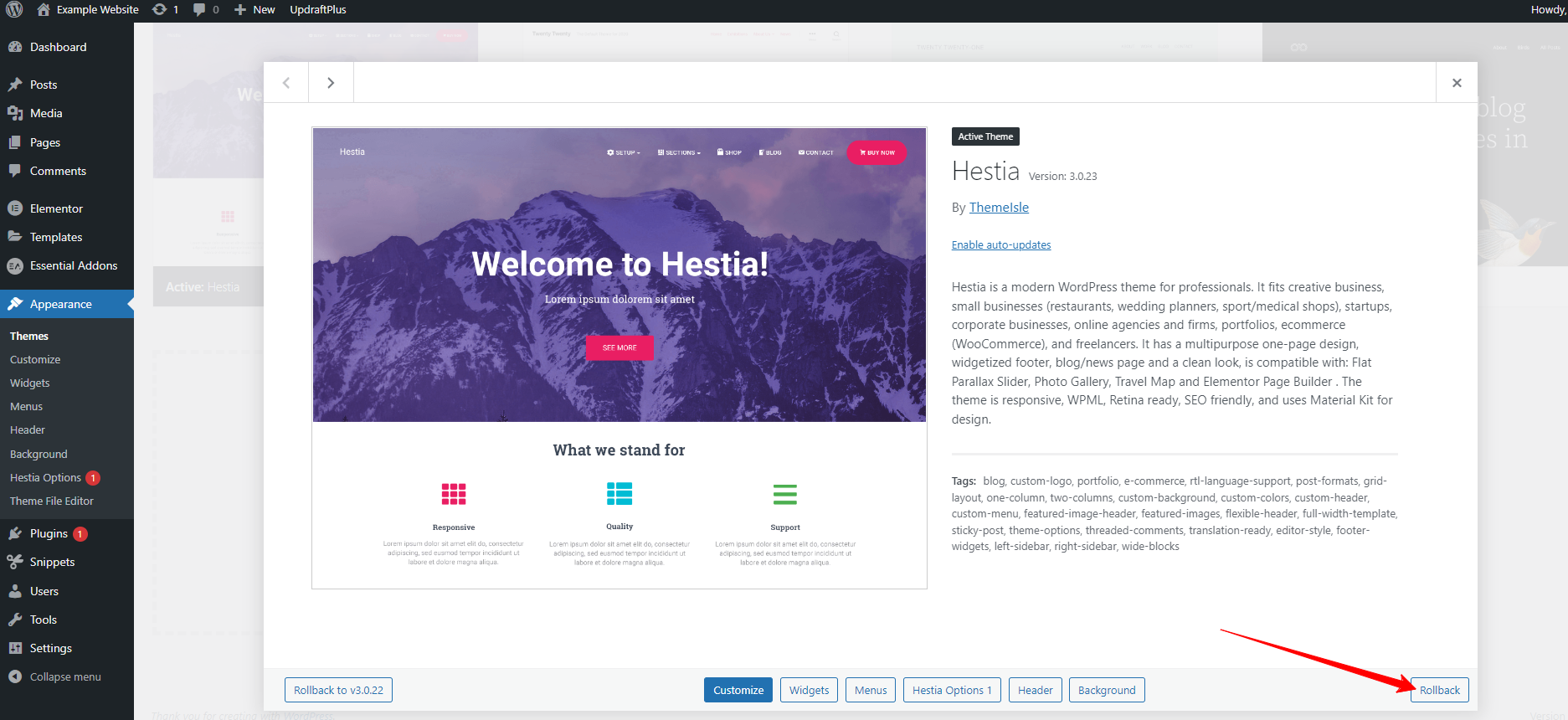Screen dimensions: 1568x720
Task: Close the theme details overlay
Action: pos(1457,82)
